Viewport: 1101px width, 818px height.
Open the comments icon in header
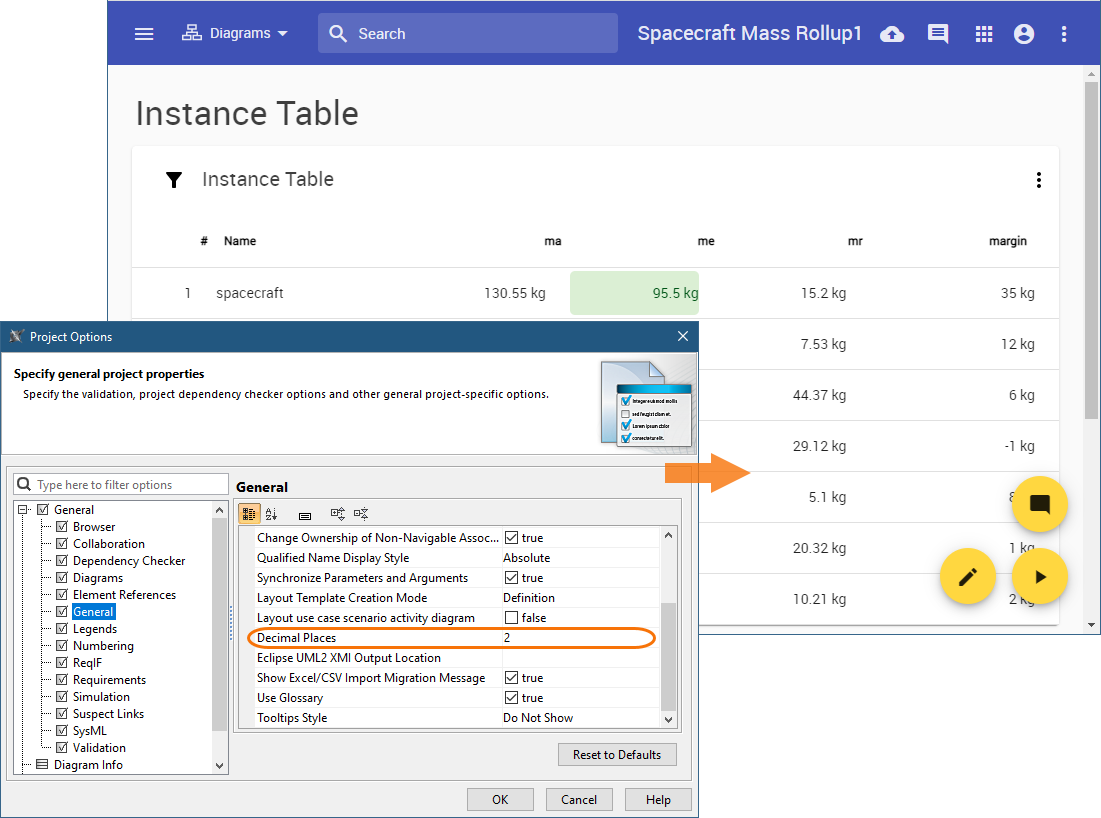[938, 34]
